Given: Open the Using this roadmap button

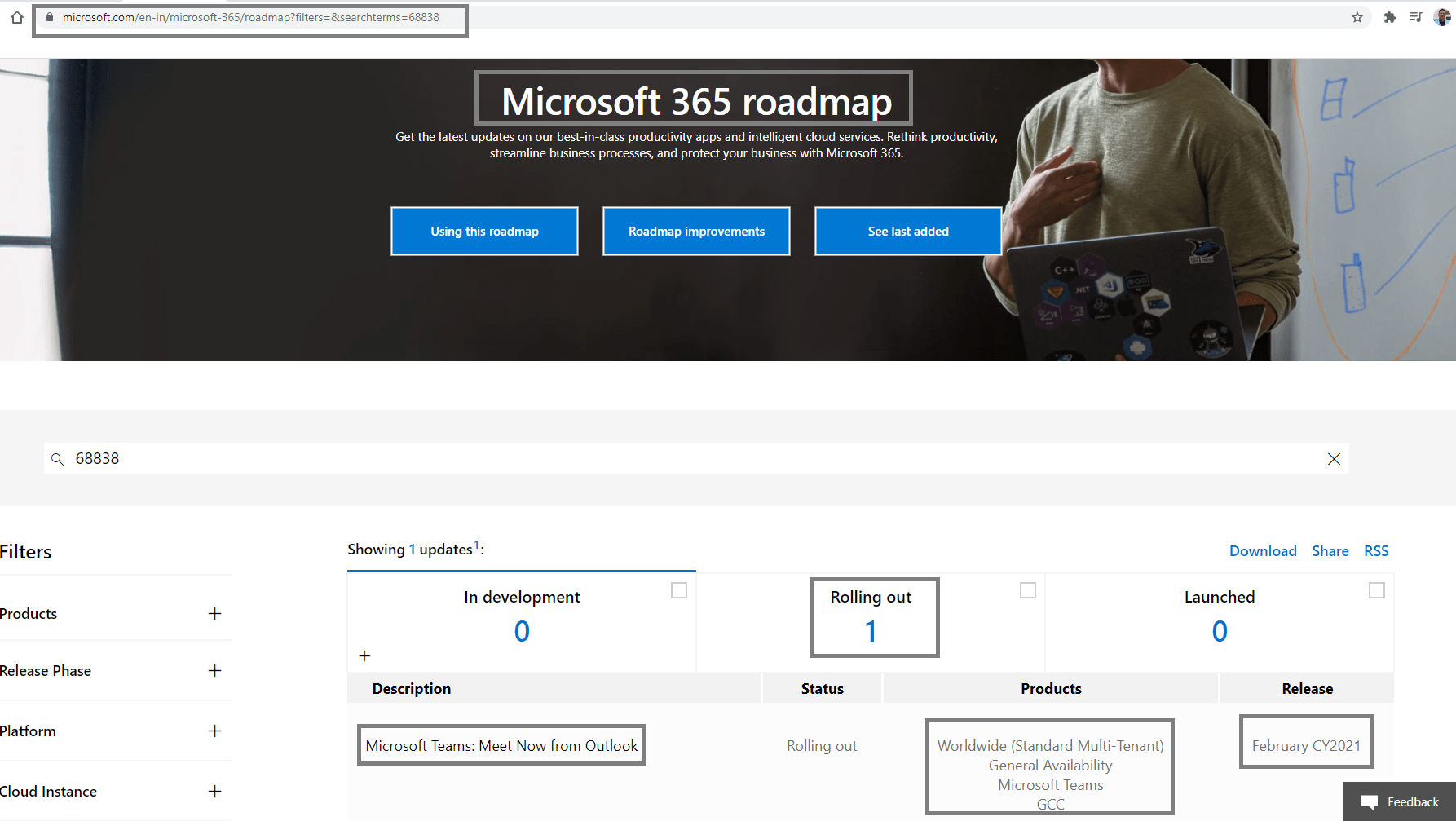Looking at the screenshot, I should coord(484,232).
